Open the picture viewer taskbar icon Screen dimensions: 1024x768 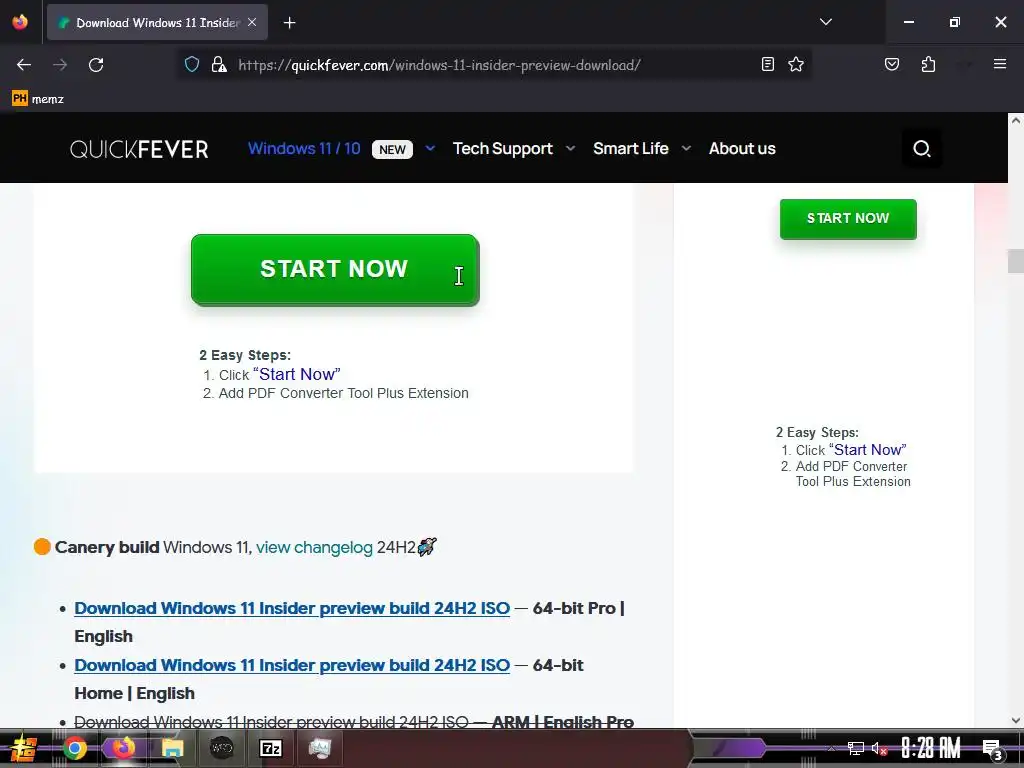[x=320, y=748]
